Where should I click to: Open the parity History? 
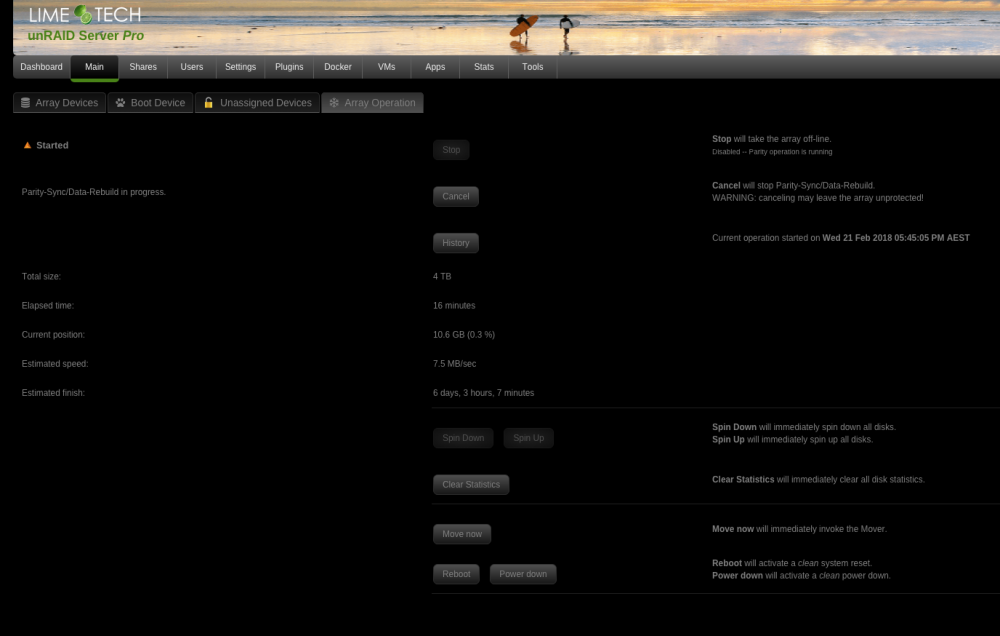coord(456,243)
